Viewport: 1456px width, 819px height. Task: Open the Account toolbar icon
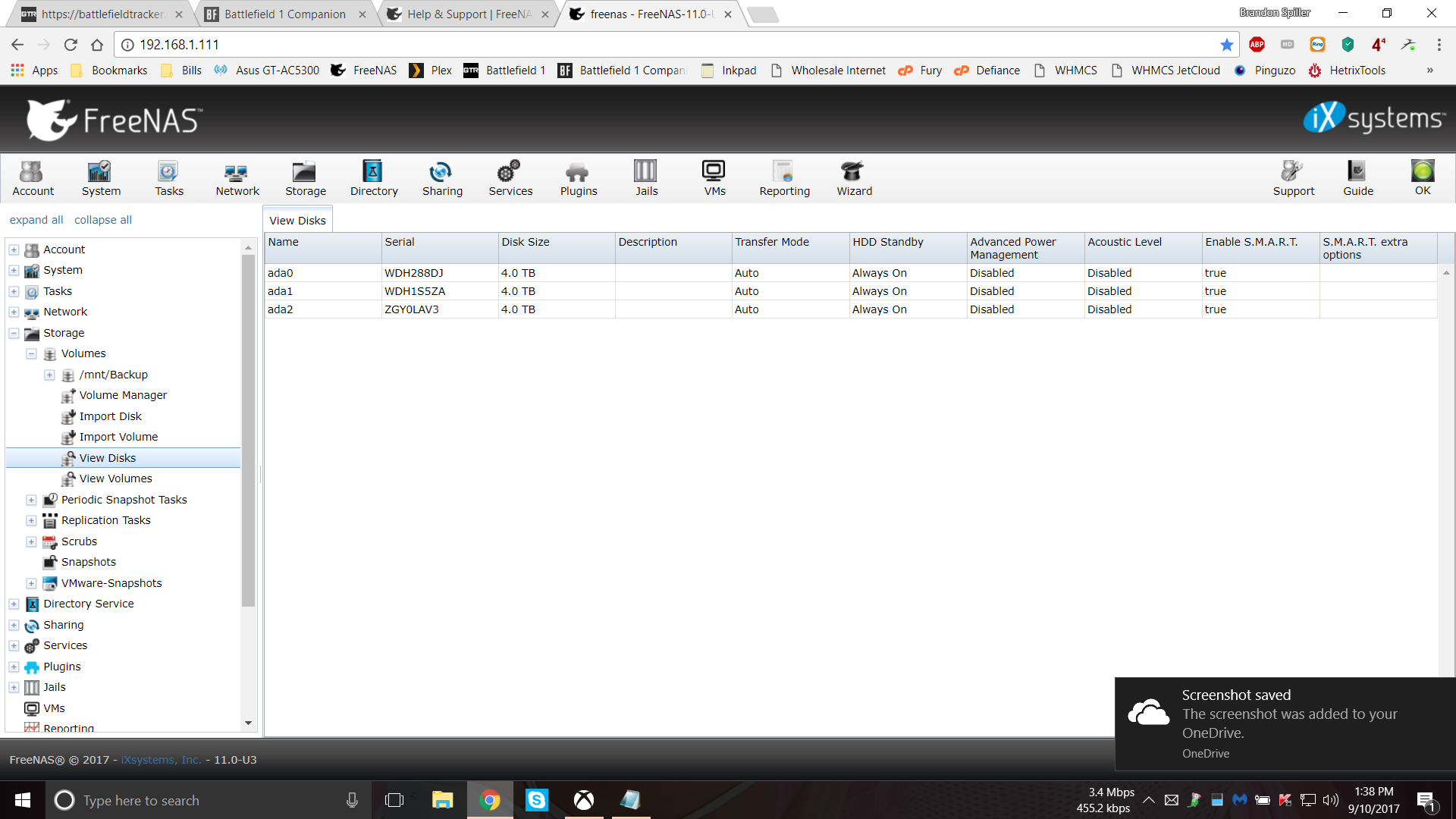click(x=33, y=179)
